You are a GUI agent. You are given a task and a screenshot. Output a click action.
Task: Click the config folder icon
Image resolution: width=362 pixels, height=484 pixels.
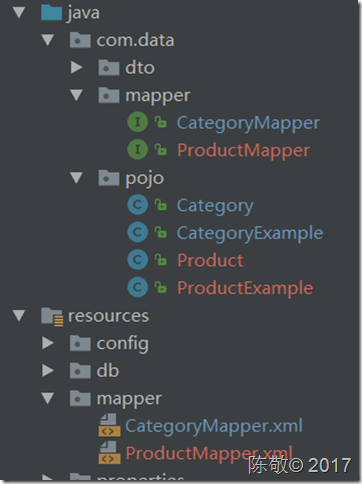(80, 343)
